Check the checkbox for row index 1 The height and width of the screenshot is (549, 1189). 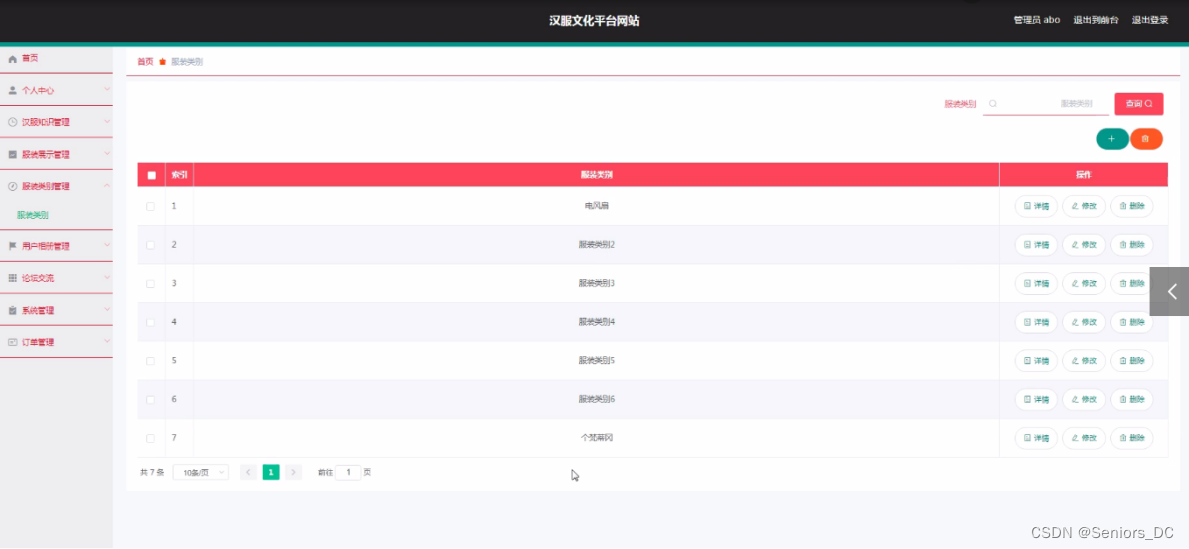pyautogui.click(x=150, y=206)
